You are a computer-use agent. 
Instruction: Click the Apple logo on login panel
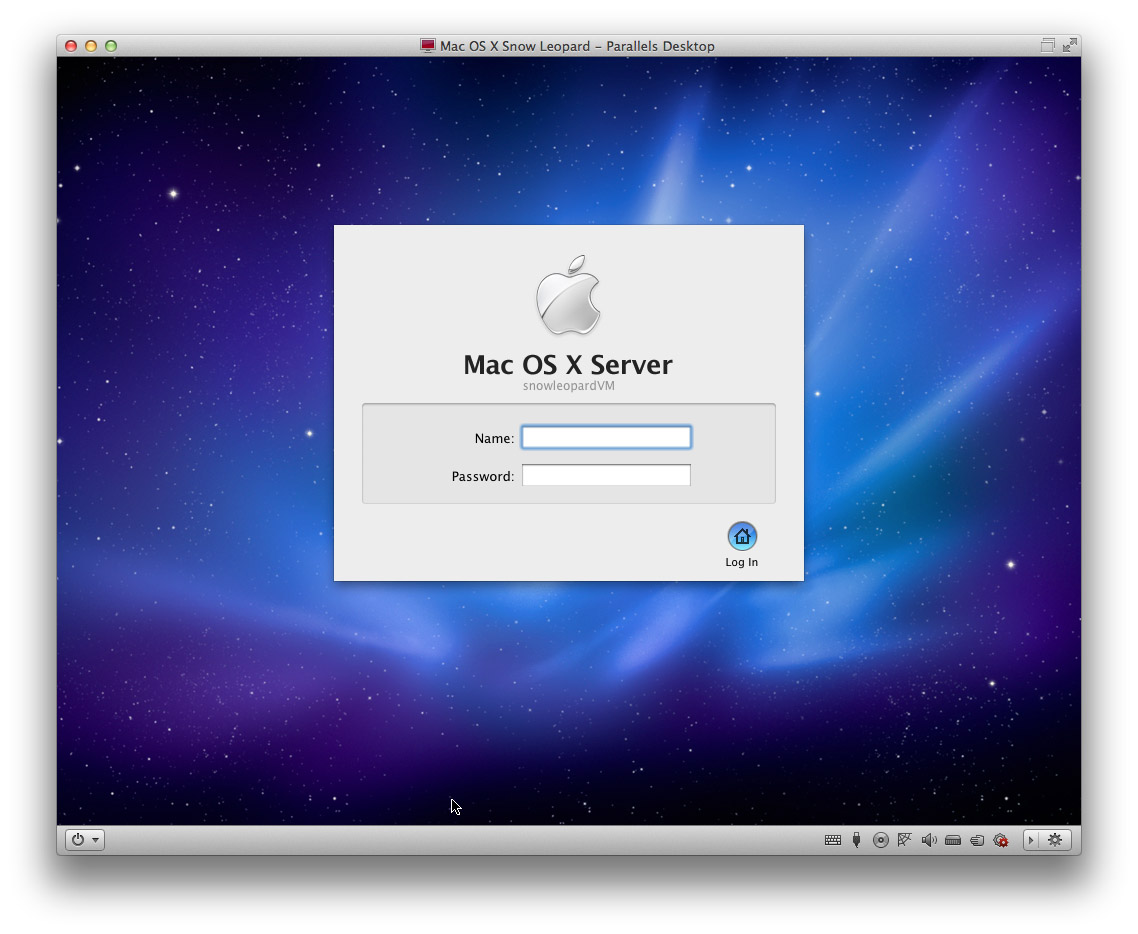(568, 295)
